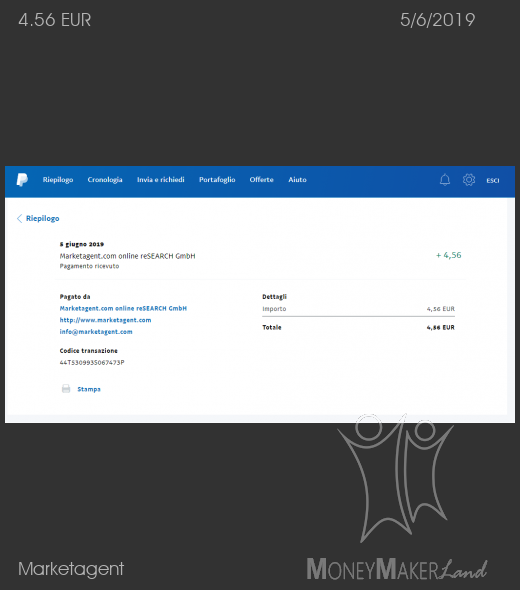Click the Importo row amount 4,56 EUR
Screen dimensions: 520x590
pyautogui.click(x=440, y=309)
